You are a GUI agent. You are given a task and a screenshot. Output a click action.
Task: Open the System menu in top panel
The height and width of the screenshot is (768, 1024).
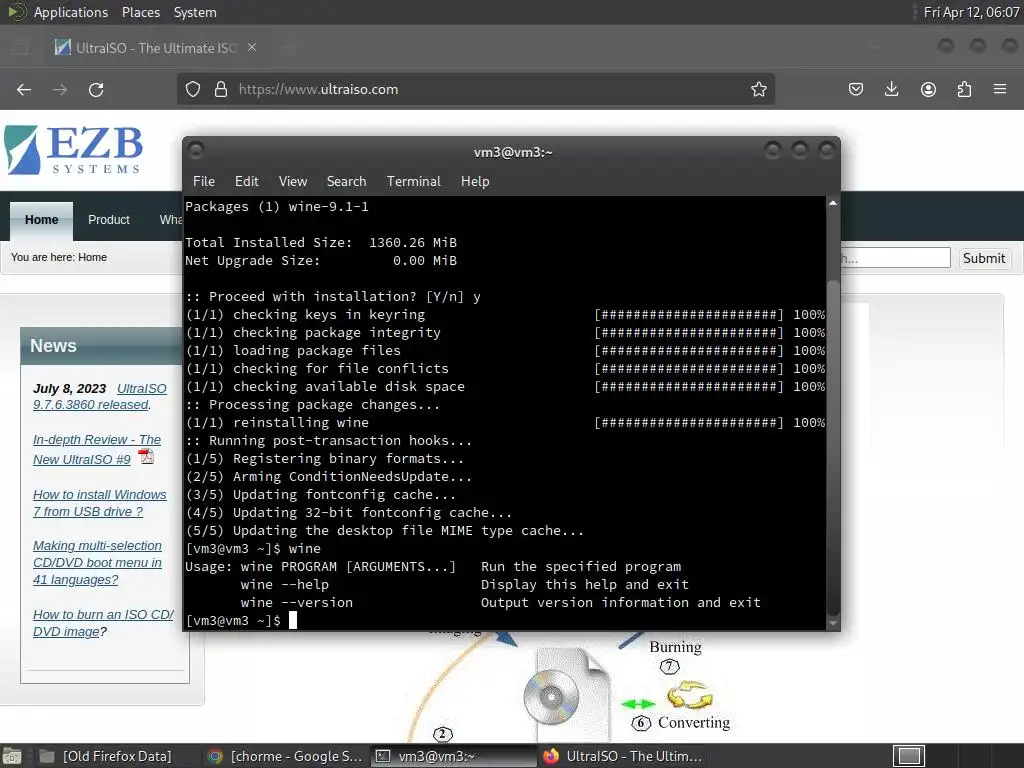(x=195, y=12)
